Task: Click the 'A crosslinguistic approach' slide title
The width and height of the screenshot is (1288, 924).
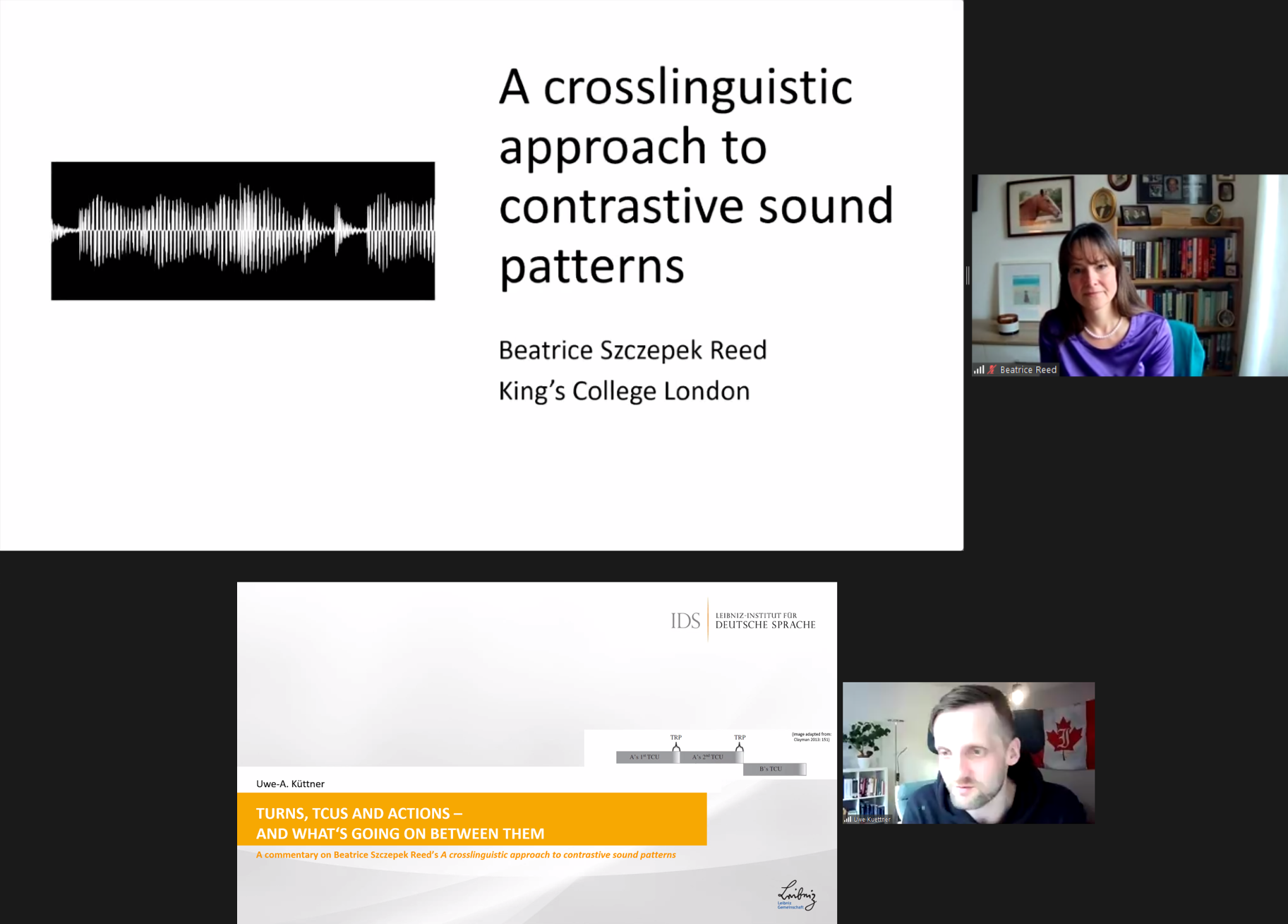Action: pyautogui.click(x=695, y=175)
